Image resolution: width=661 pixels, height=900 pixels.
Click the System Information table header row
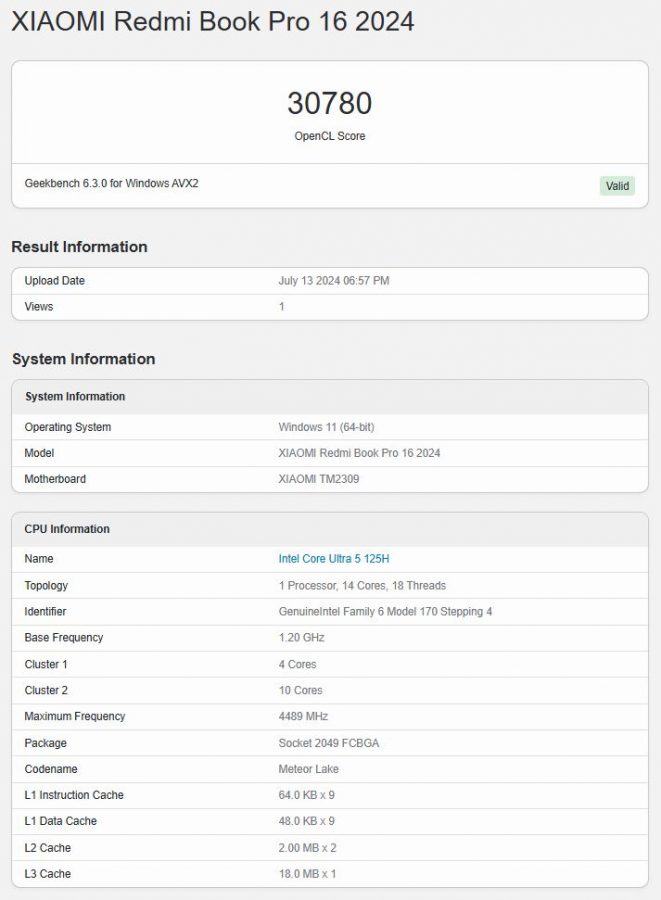(330, 397)
